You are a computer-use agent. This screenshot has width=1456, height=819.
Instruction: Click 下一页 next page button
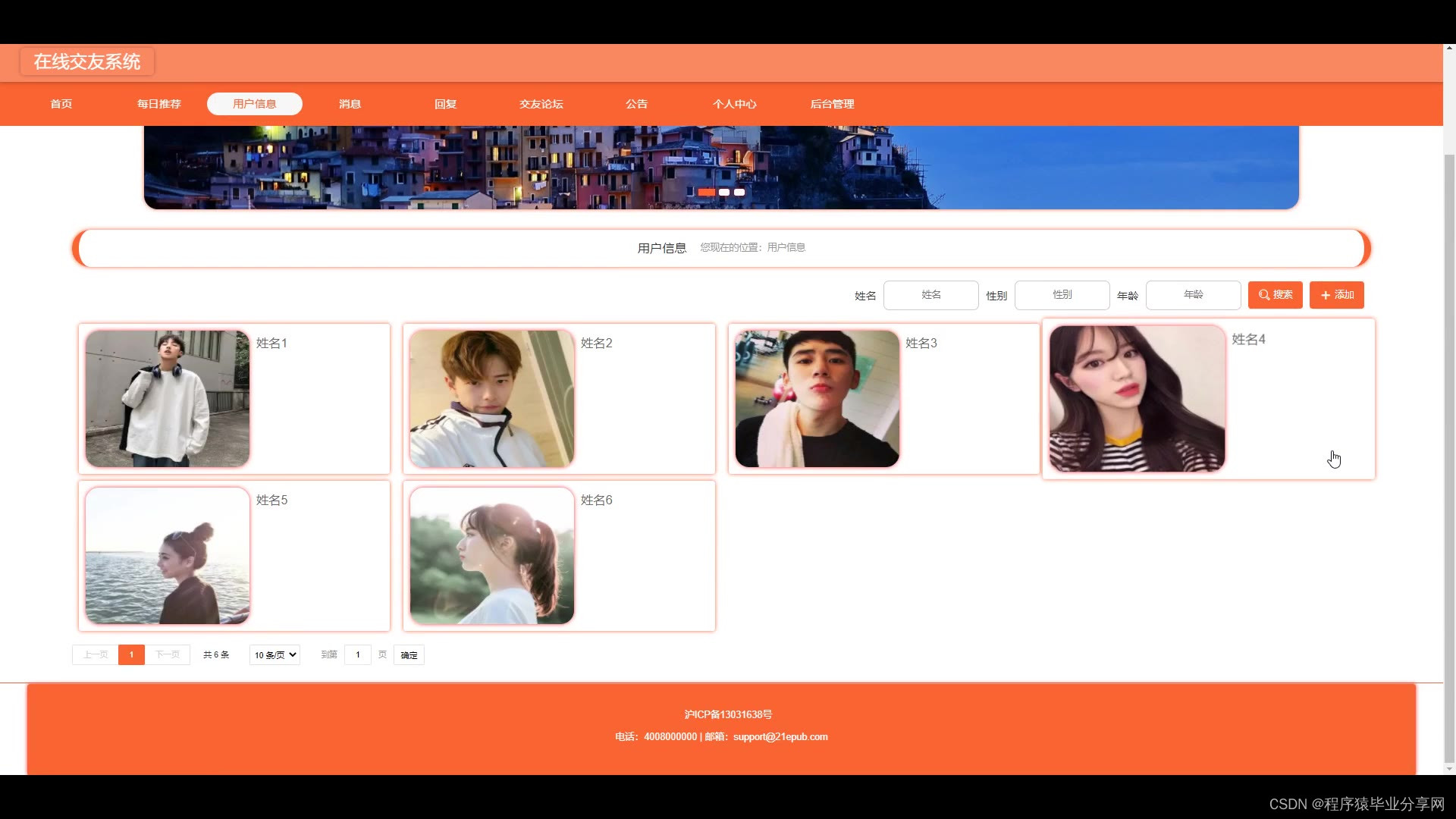(x=168, y=655)
